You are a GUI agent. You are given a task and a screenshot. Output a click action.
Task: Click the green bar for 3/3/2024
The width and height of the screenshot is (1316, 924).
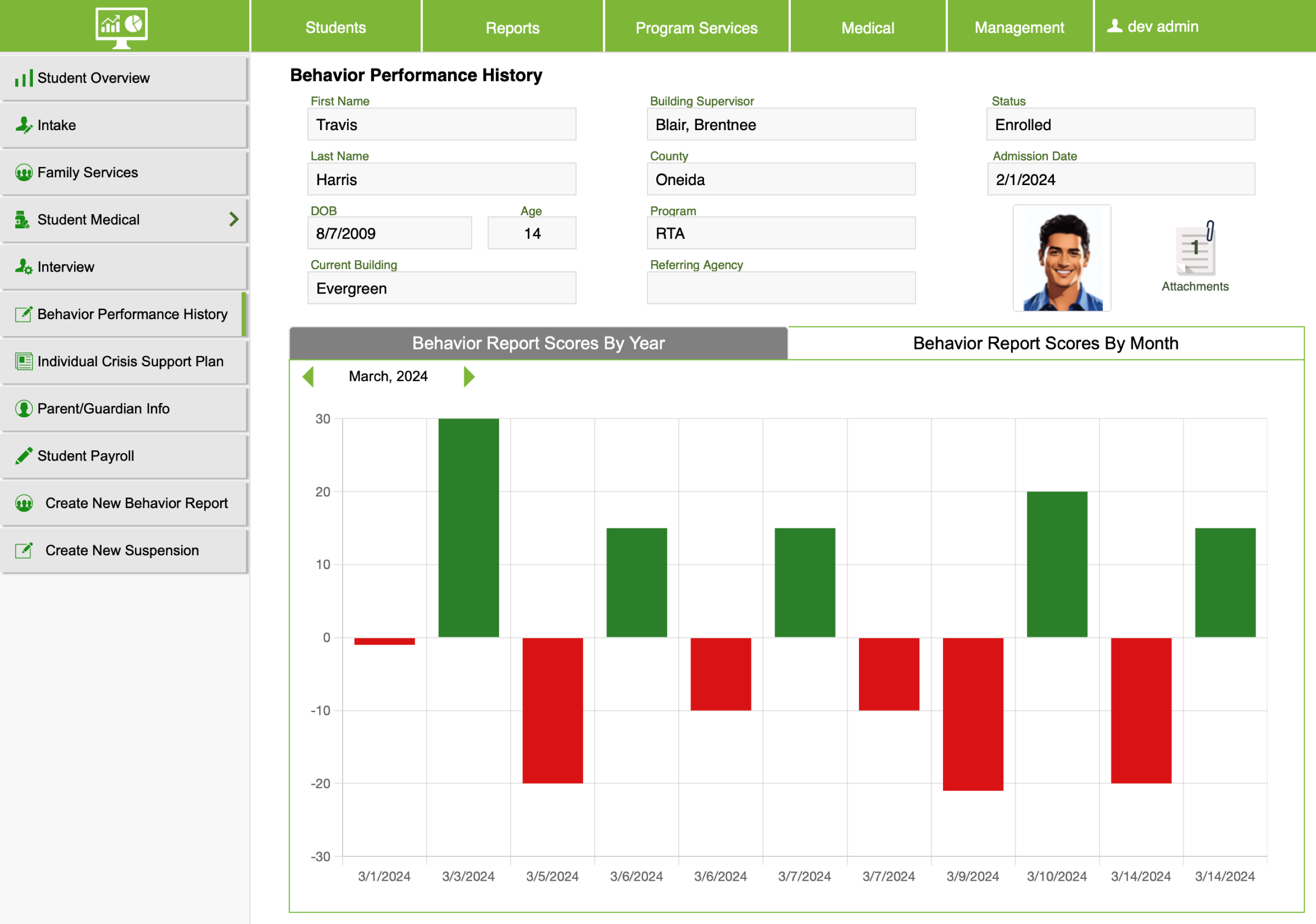[468, 528]
